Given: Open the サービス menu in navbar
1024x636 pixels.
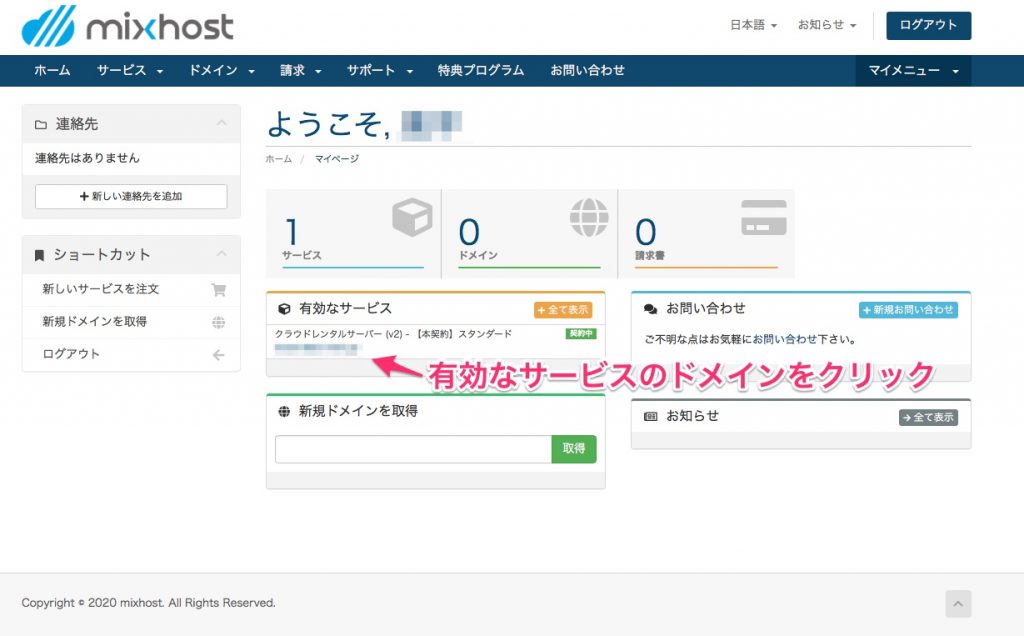Looking at the screenshot, I should click(x=129, y=71).
